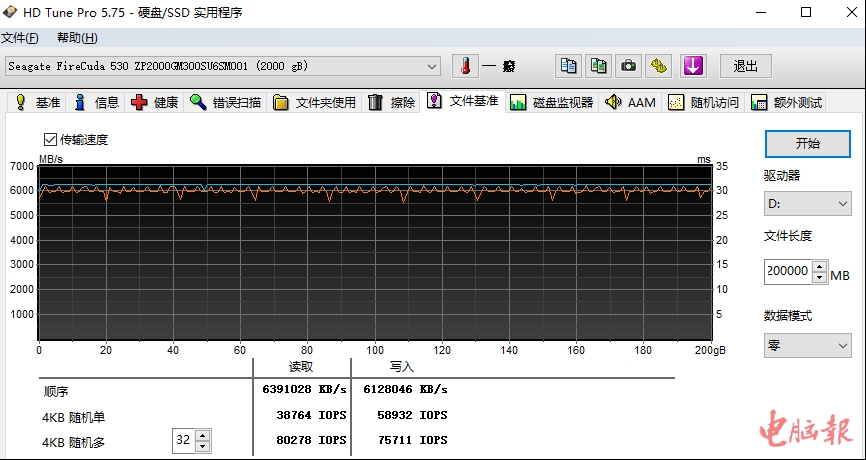Switch to the 错误扫描 error scan tab
Screen dimensions: 866x460
[226, 102]
